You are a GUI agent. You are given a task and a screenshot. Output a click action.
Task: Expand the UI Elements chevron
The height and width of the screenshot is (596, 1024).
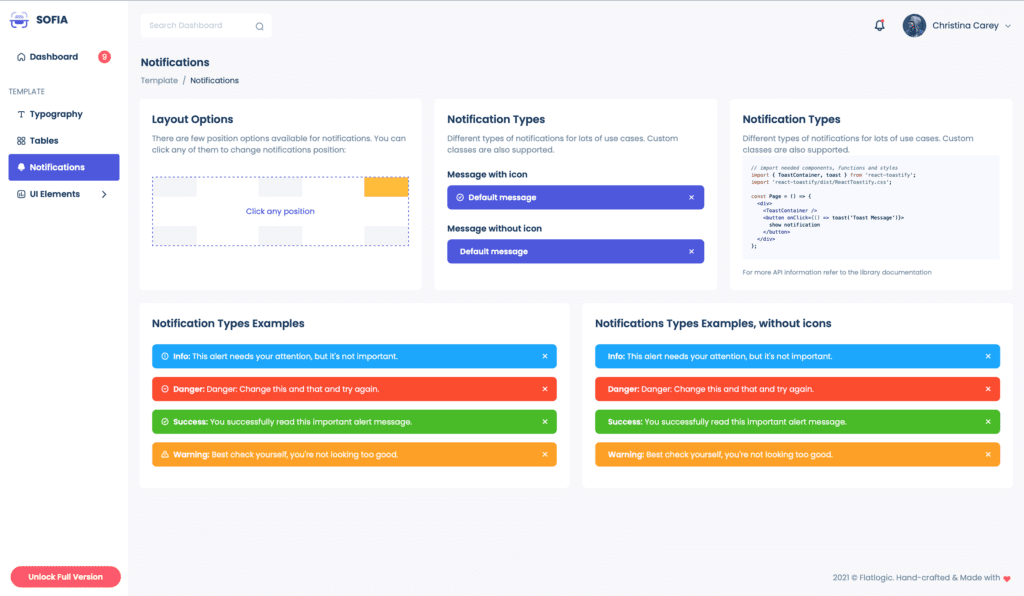pos(104,194)
